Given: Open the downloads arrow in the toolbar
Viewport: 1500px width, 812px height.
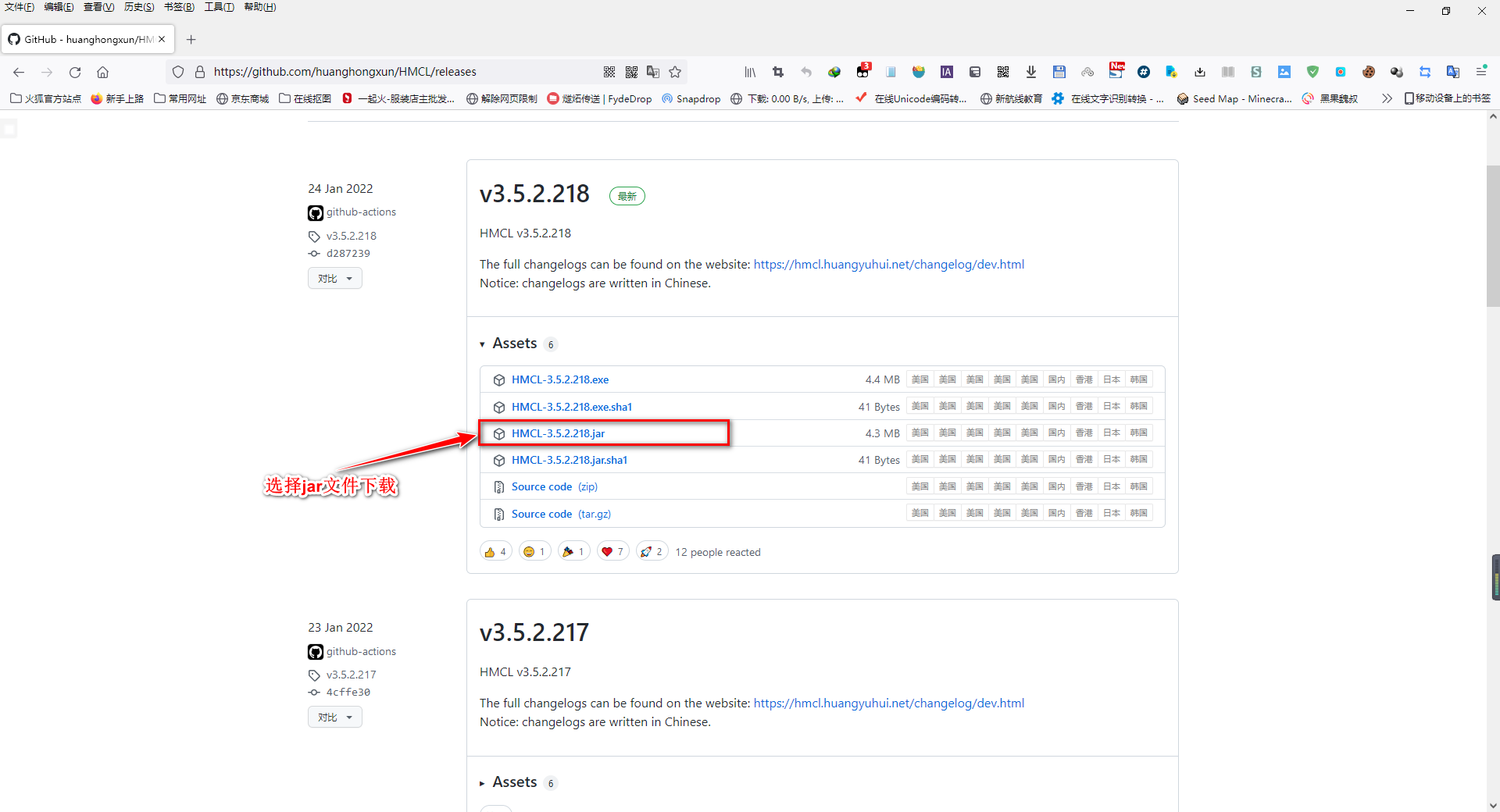Looking at the screenshot, I should click(1031, 72).
